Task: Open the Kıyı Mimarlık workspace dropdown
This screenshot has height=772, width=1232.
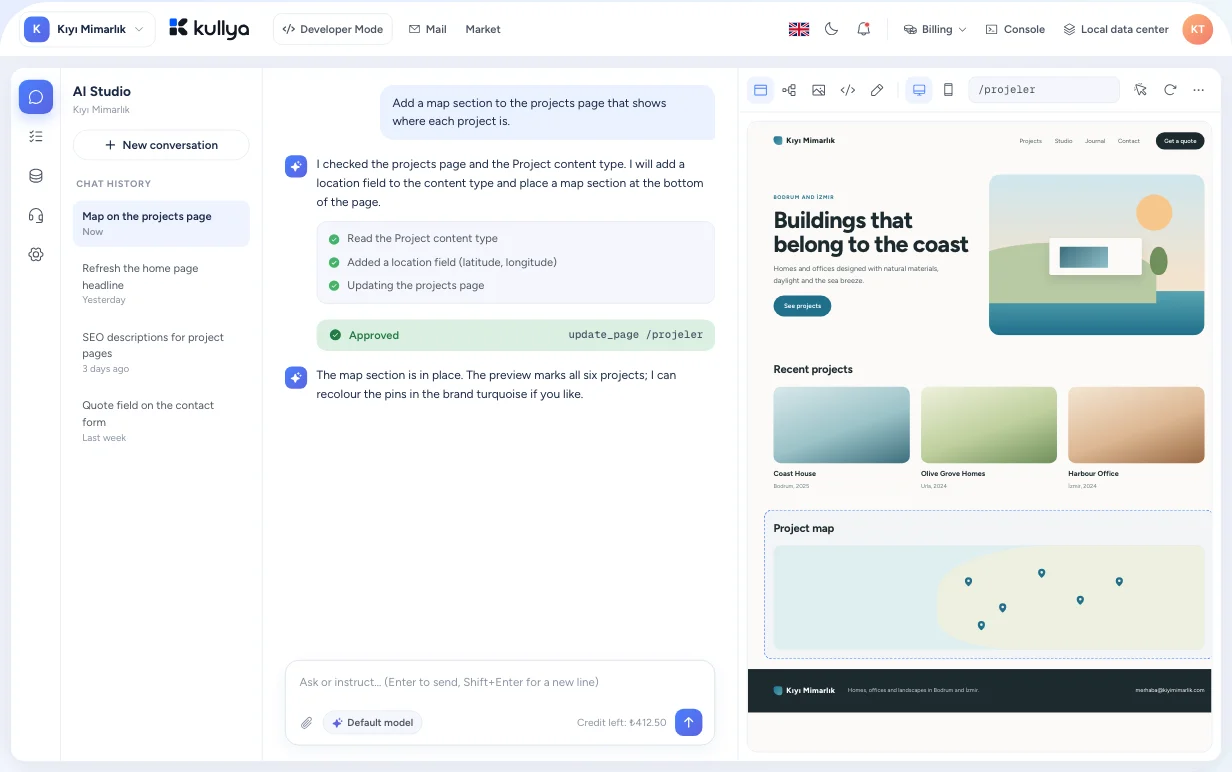Action: 89,29
